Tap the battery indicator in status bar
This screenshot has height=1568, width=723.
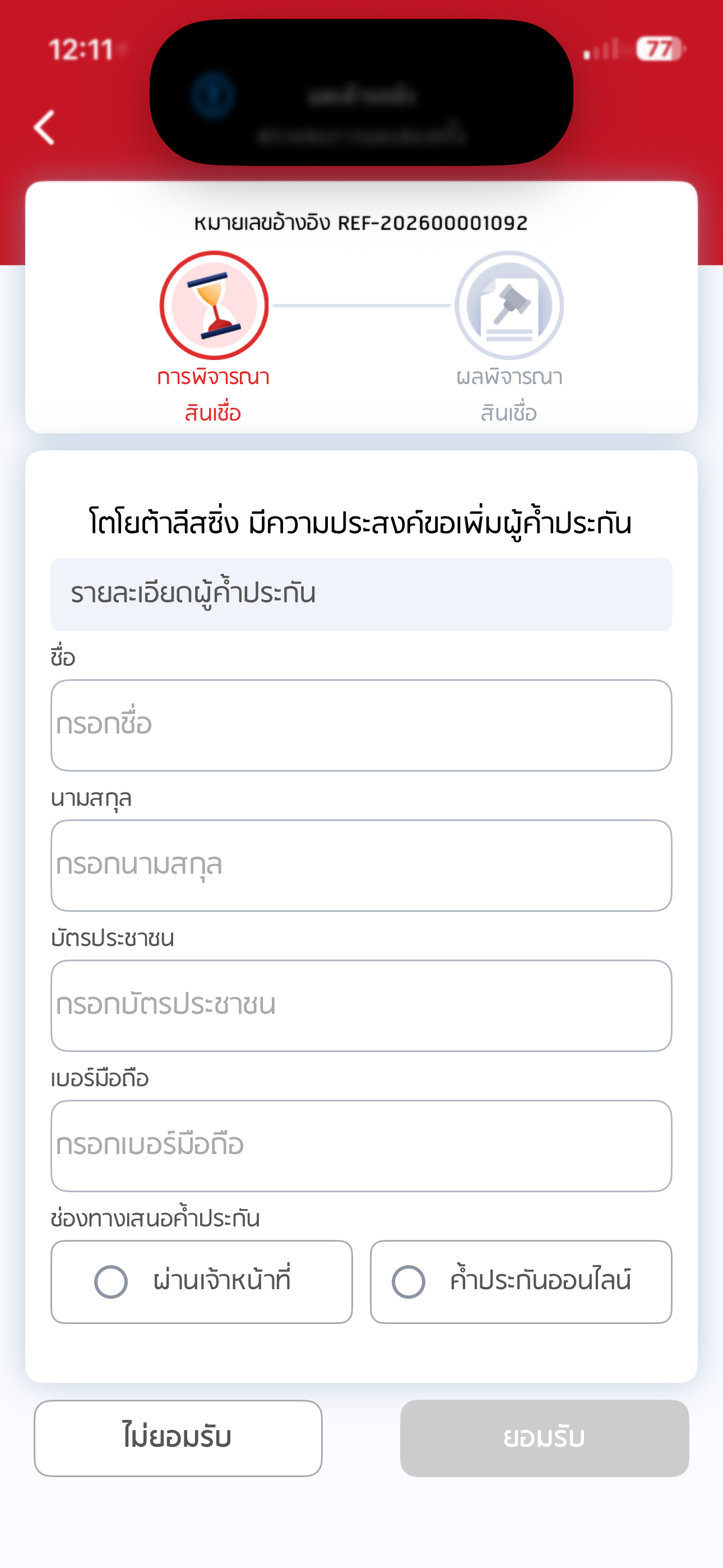point(660,49)
